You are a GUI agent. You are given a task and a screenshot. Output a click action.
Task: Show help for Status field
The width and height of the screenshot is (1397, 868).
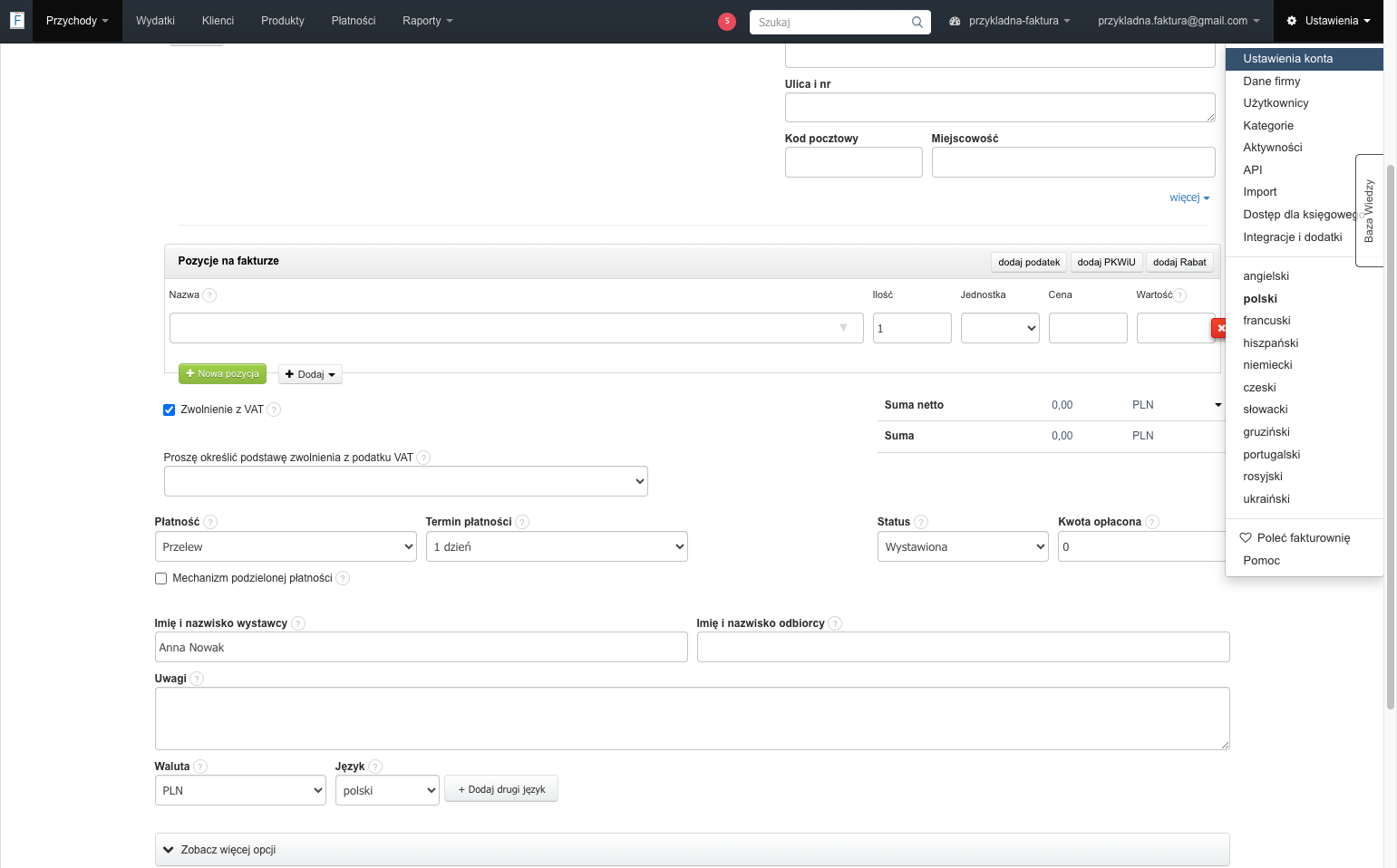pos(921,522)
